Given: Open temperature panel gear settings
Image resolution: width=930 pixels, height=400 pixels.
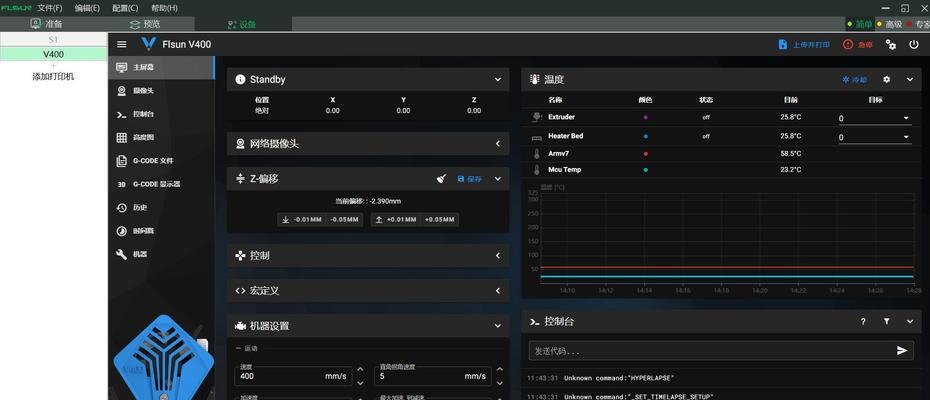Looking at the screenshot, I should [886, 80].
